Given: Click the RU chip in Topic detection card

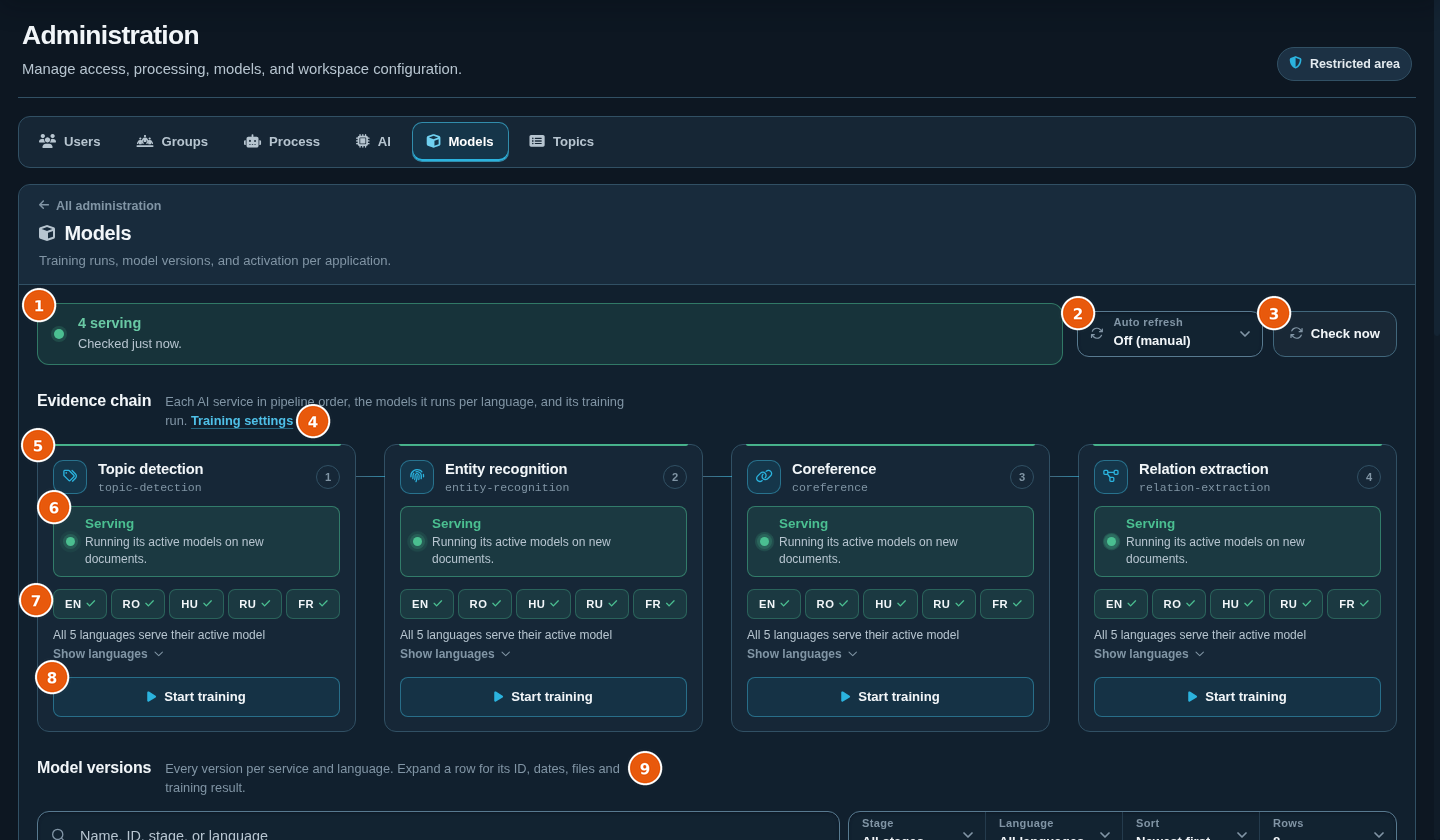Looking at the screenshot, I should 255,604.
